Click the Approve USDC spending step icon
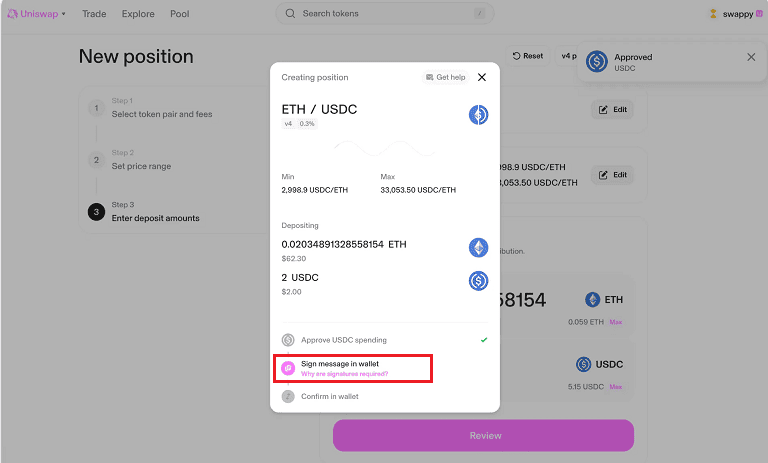This screenshot has width=768, height=463. 288,340
